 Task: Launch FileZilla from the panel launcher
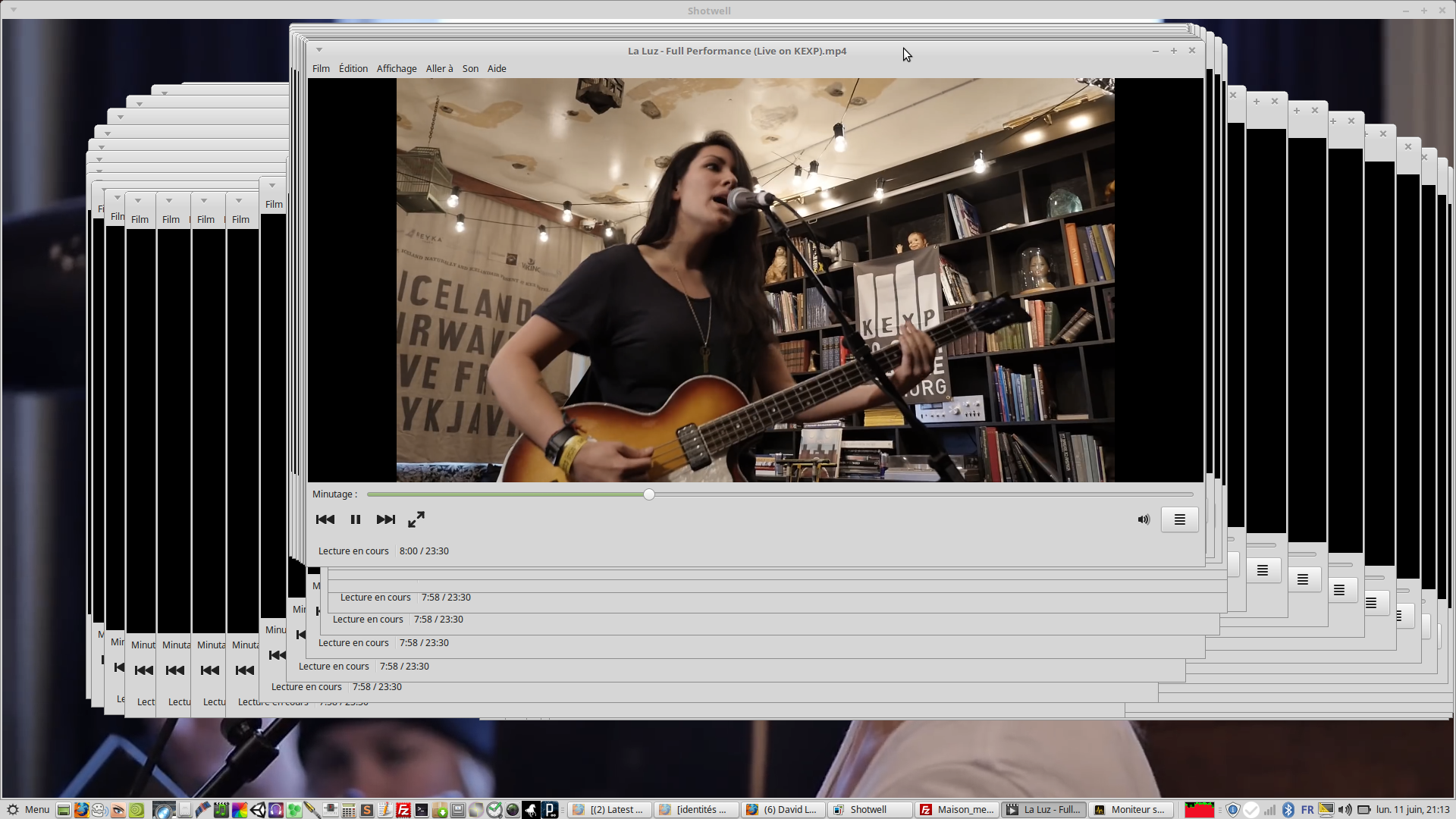coord(403,810)
